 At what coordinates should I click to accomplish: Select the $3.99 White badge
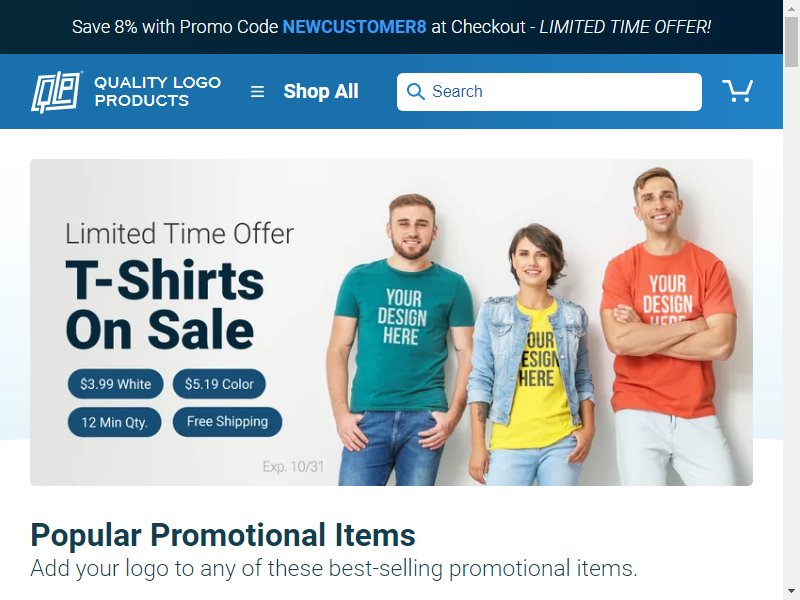click(115, 384)
